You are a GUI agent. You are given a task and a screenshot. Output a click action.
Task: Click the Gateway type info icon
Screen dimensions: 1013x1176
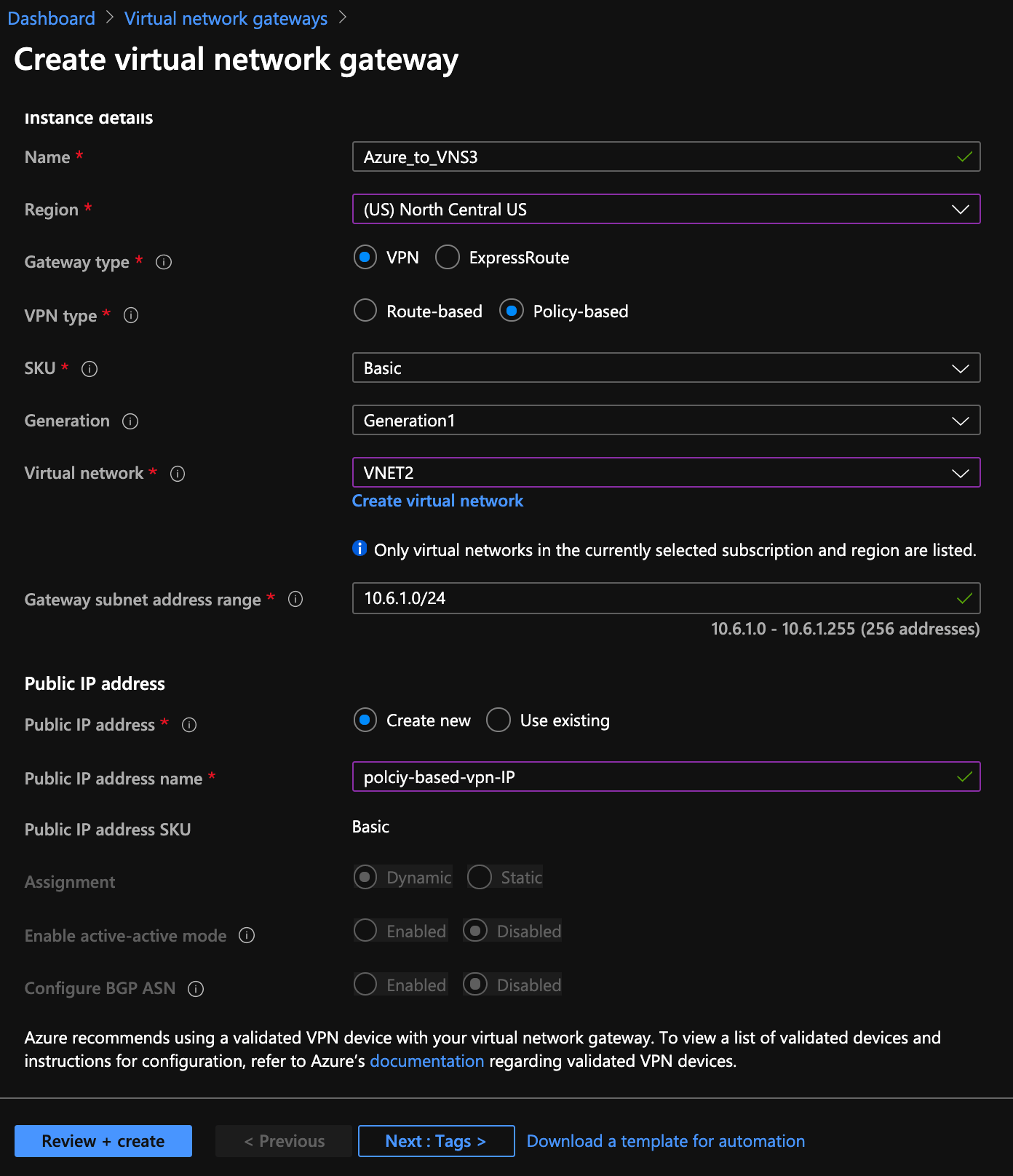click(x=164, y=262)
